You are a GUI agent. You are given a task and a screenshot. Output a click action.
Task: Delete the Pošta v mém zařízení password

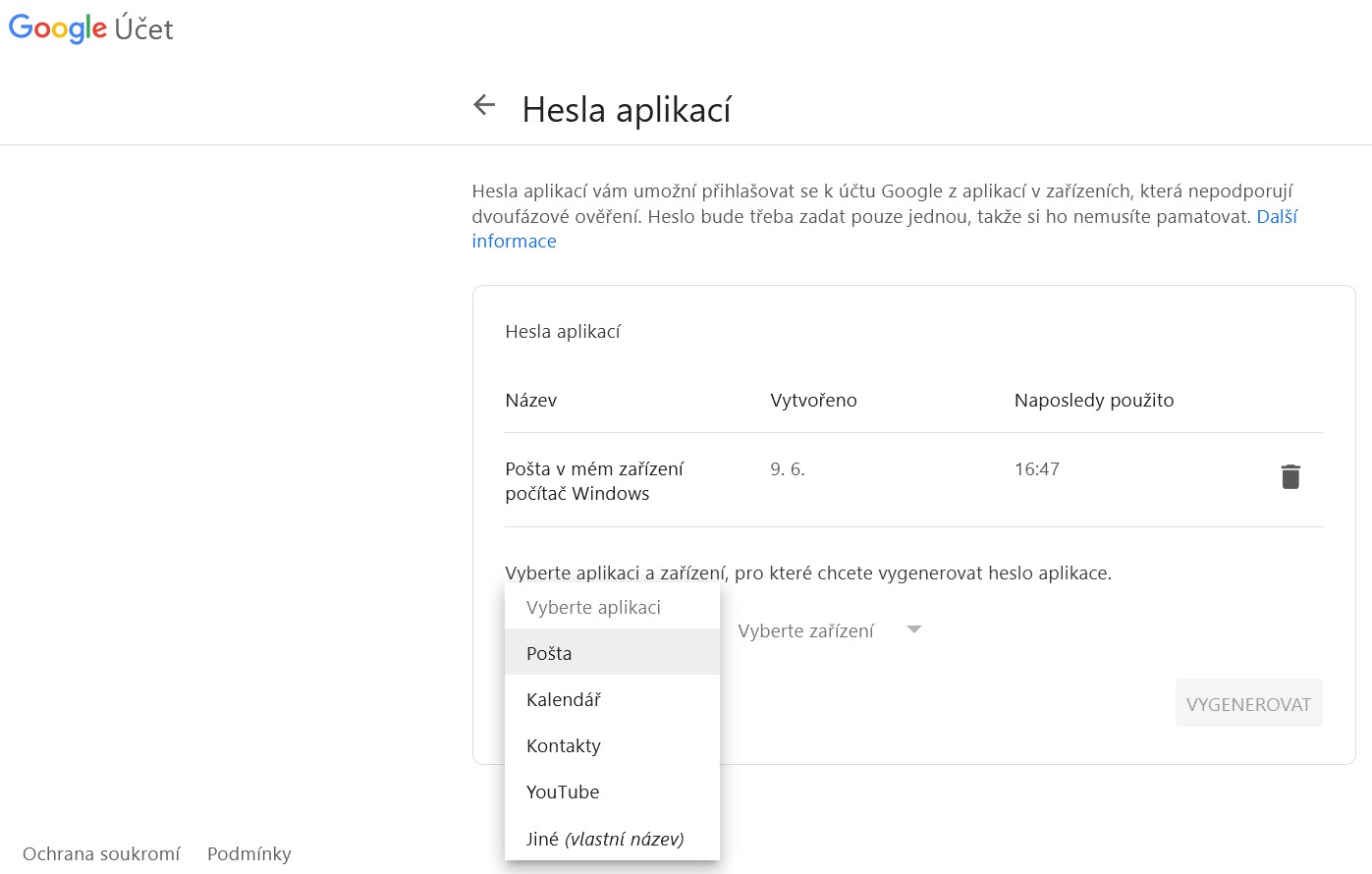pyautogui.click(x=1290, y=477)
